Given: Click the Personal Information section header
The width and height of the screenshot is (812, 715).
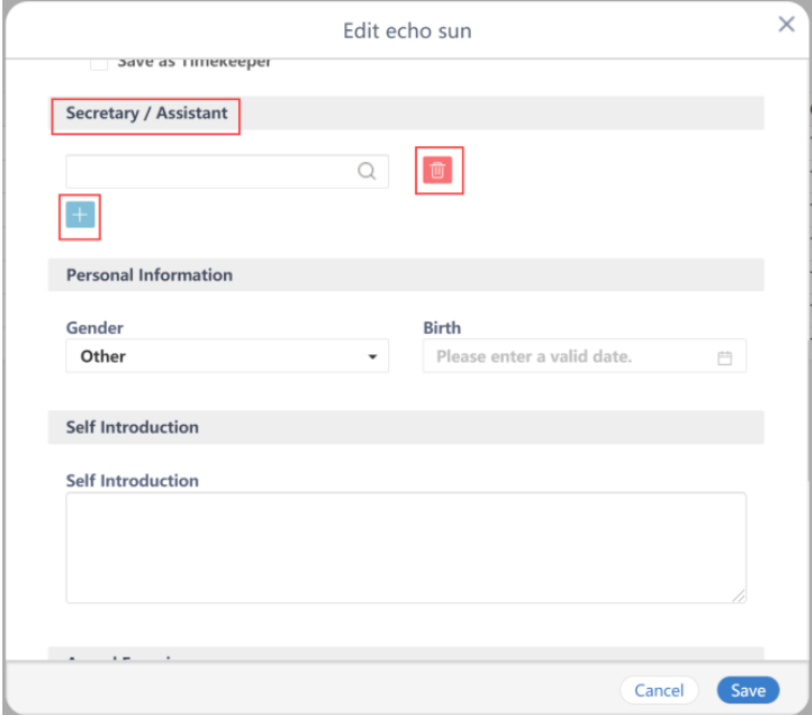Looking at the screenshot, I should (149, 275).
